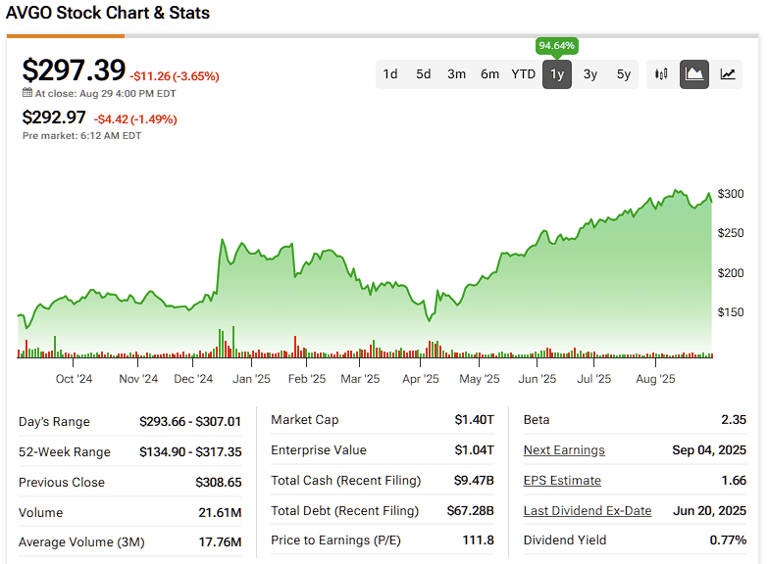Switch chart to 3m range
Image resolution: width=768 pixels, height=564 pixels.
coord(456,74)
